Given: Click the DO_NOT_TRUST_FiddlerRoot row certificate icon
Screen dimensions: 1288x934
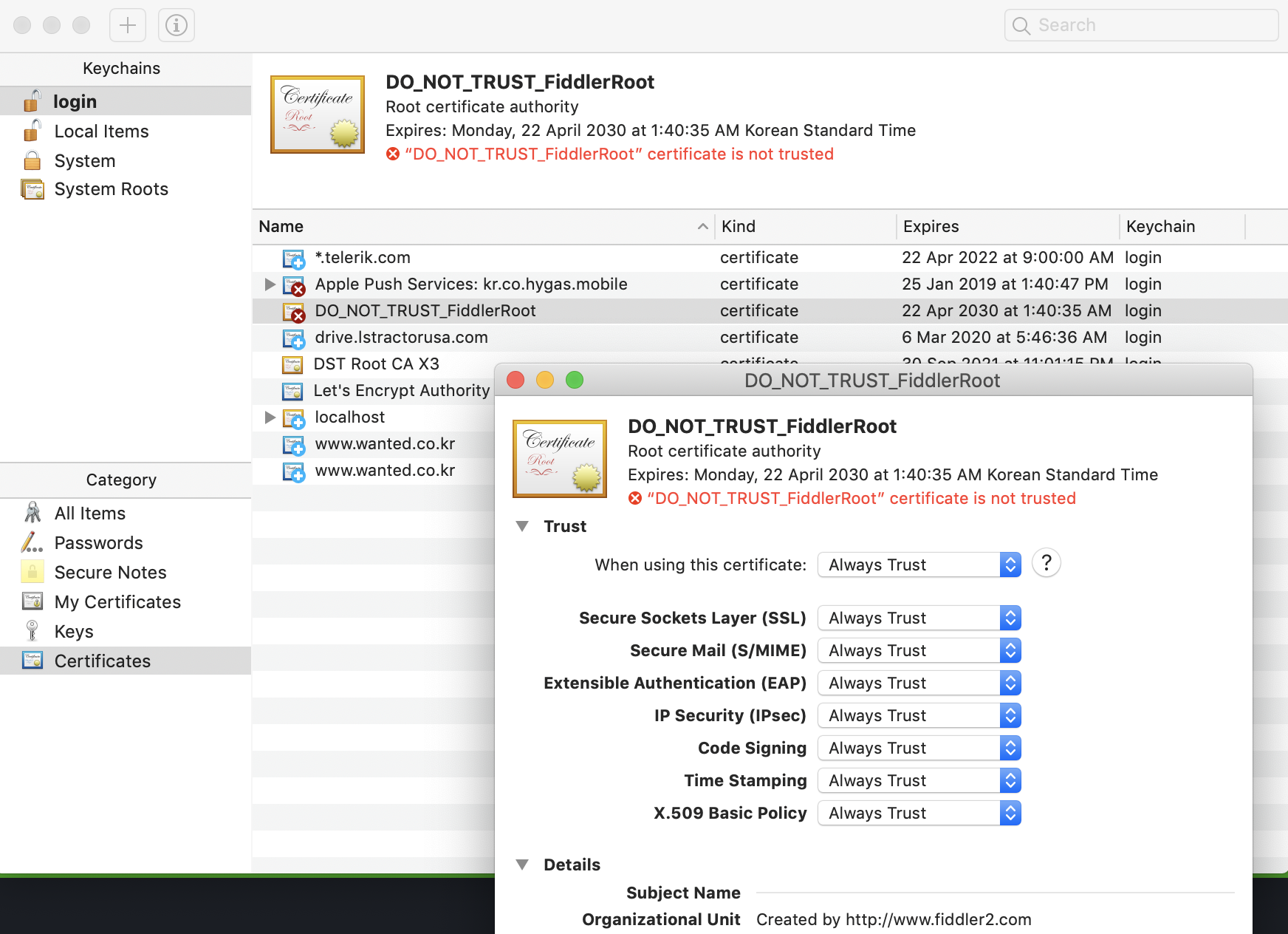Looking at the screenshot, I should (293, 312).
